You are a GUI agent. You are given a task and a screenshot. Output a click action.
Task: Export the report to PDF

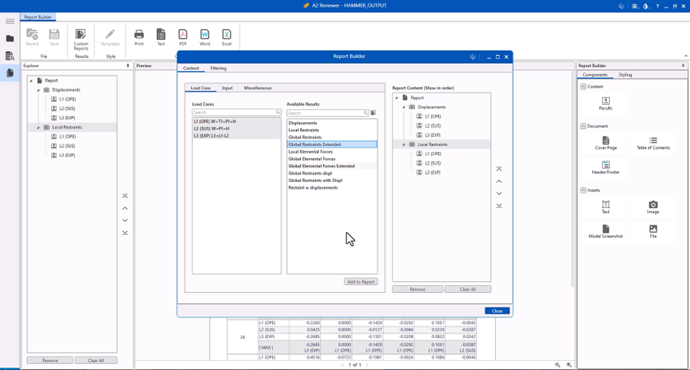click(183, 37)
